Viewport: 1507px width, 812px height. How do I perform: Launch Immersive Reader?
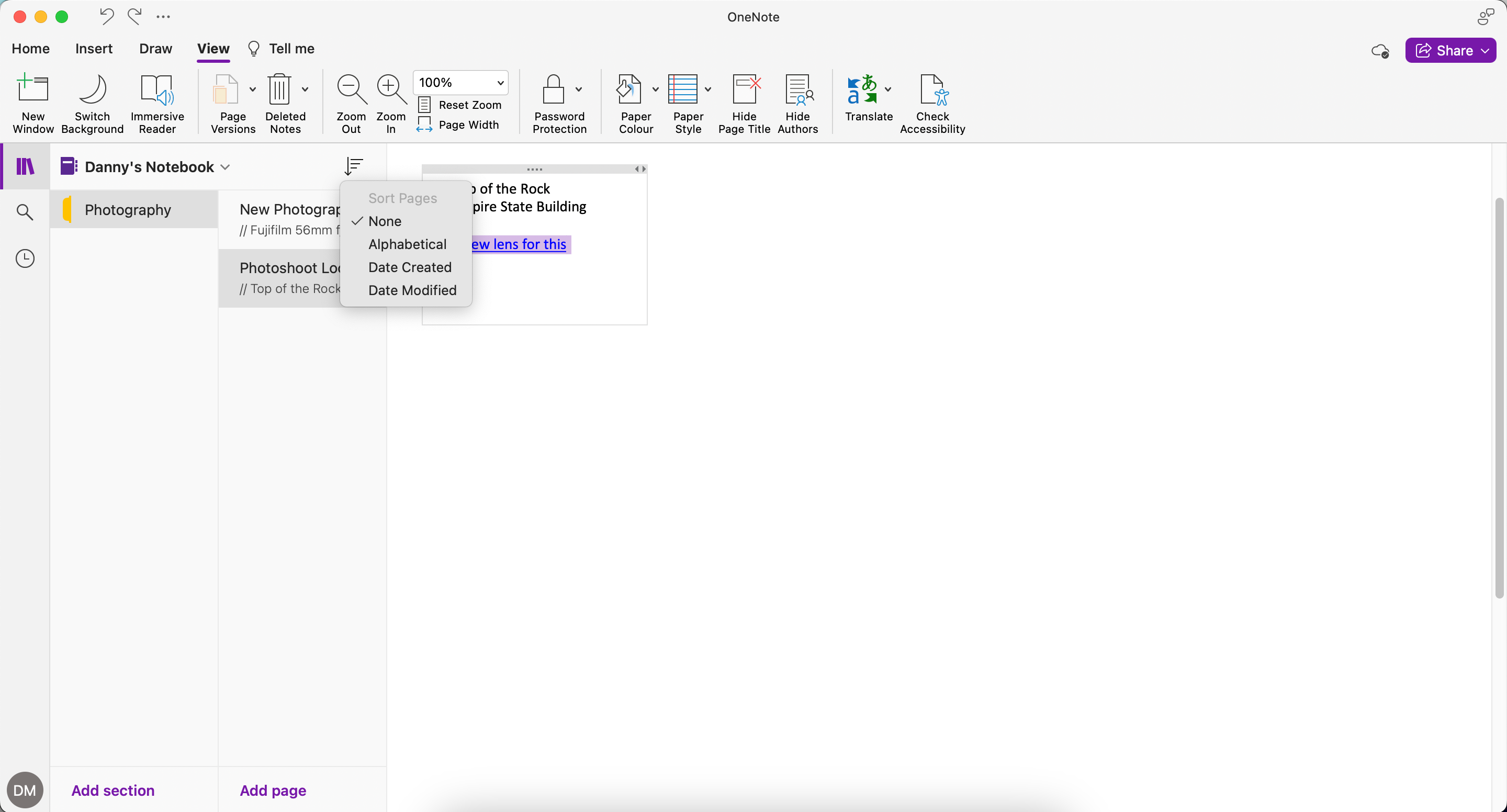[157, 103]
